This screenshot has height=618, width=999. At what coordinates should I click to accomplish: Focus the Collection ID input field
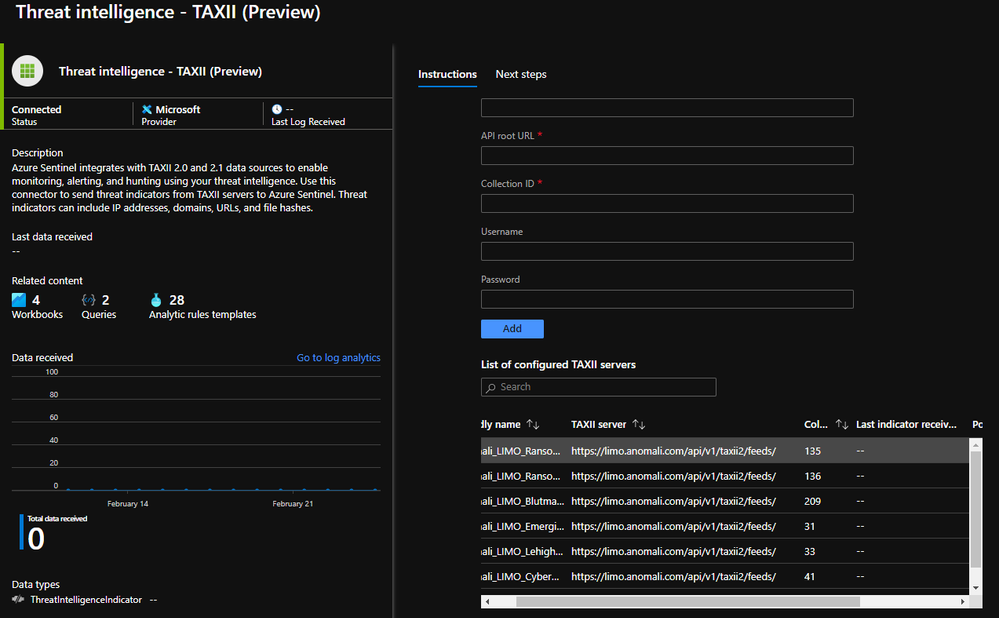point(667,203)
